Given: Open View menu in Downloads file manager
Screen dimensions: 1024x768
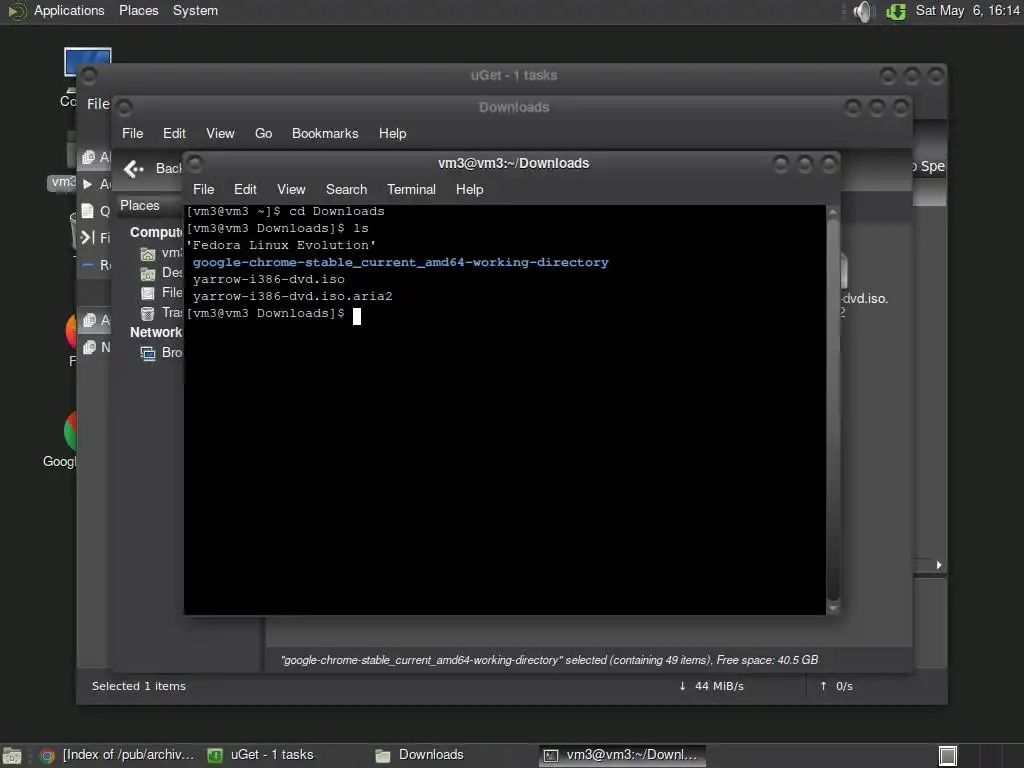Looking at the screenshot, I should click(220, 133).
